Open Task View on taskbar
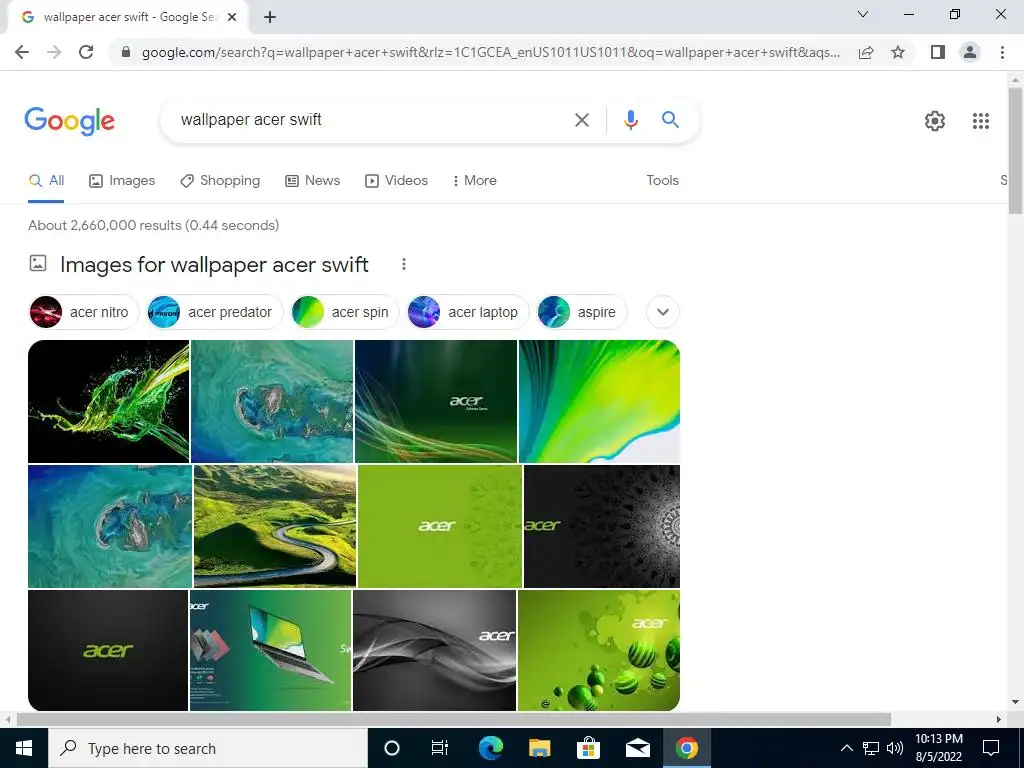Image resolution: width=1024 pixels, height=768 pixels. click(440, 748)
